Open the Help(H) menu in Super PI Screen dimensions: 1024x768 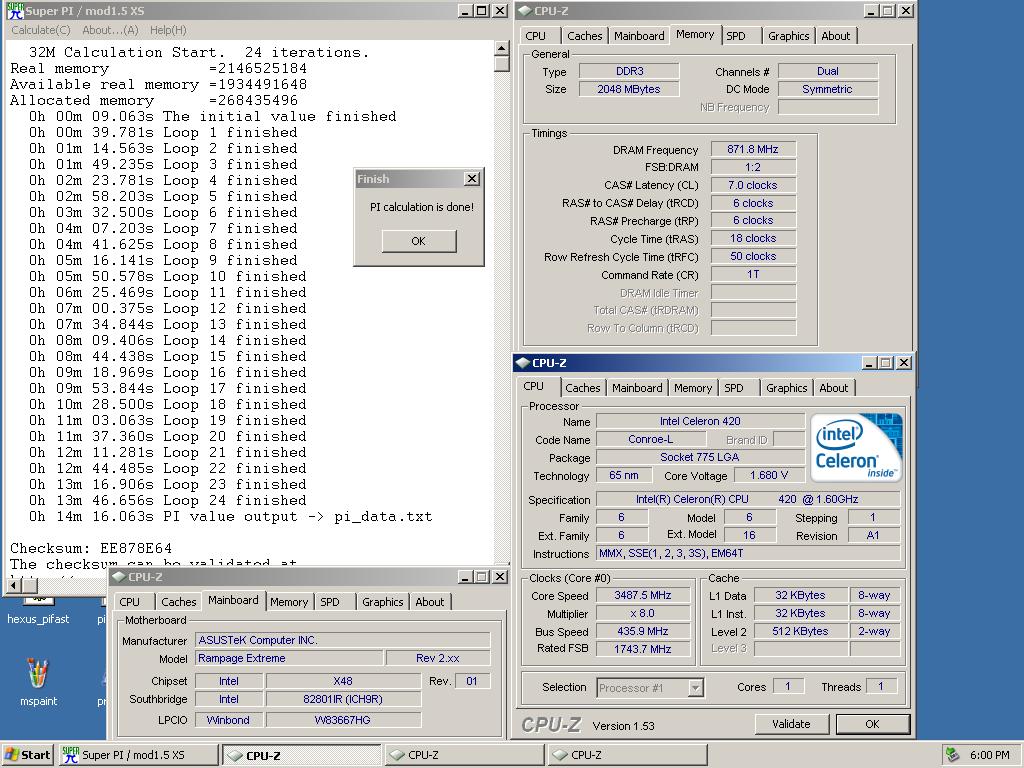coord(168,30)
